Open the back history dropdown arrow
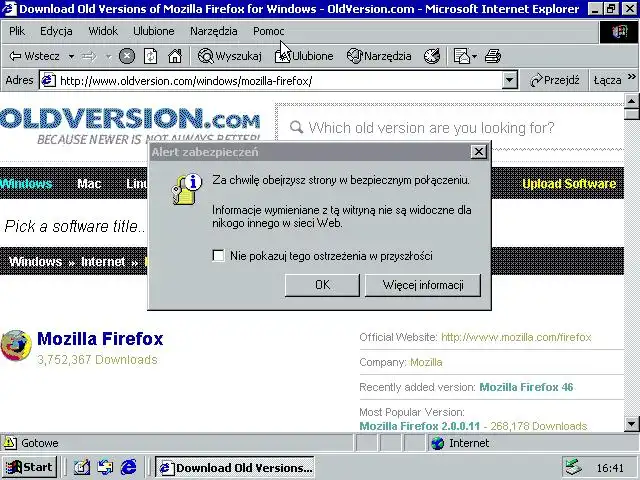The width and height of the screenshot is (640, 480). pos(71,56)
